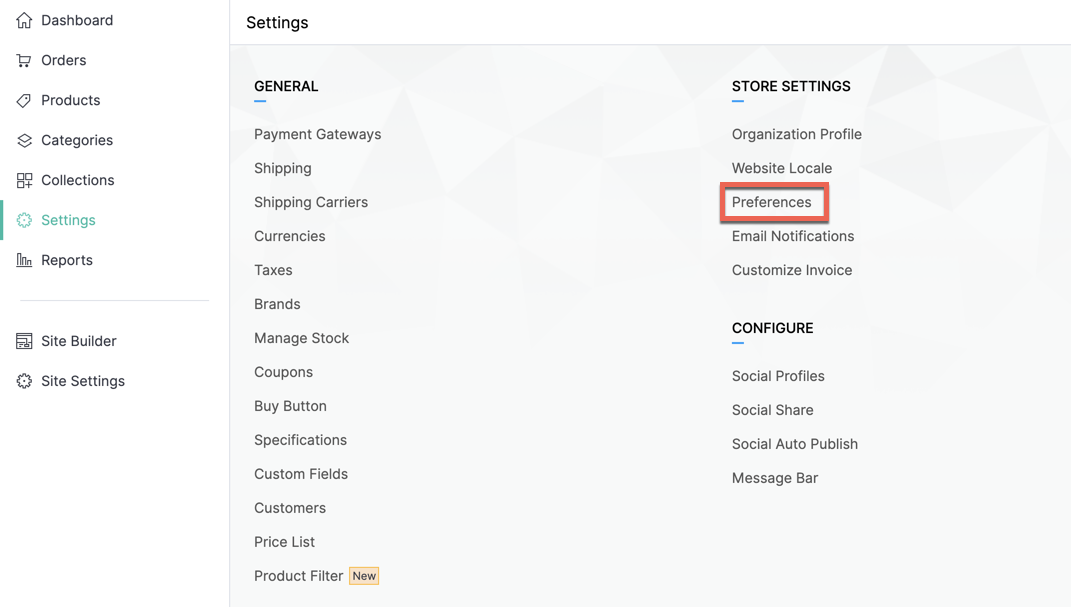This screenshot has height=607, width=1071.
Task: Click the Orders cart icon
Action: [x=24, y=60]
